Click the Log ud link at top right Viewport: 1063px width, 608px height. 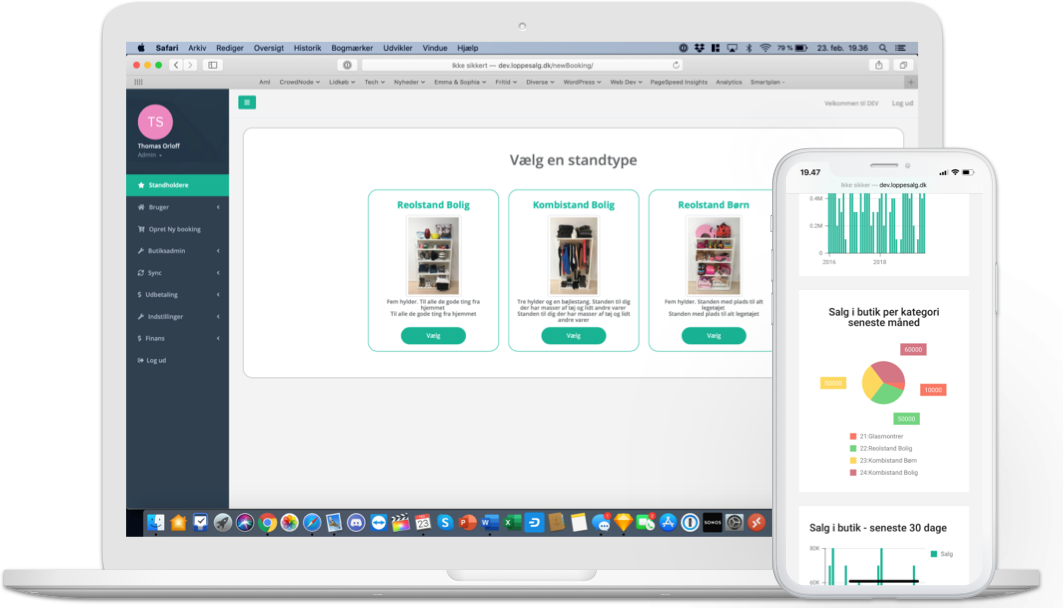pyautogui.click(x=902, y=103)
